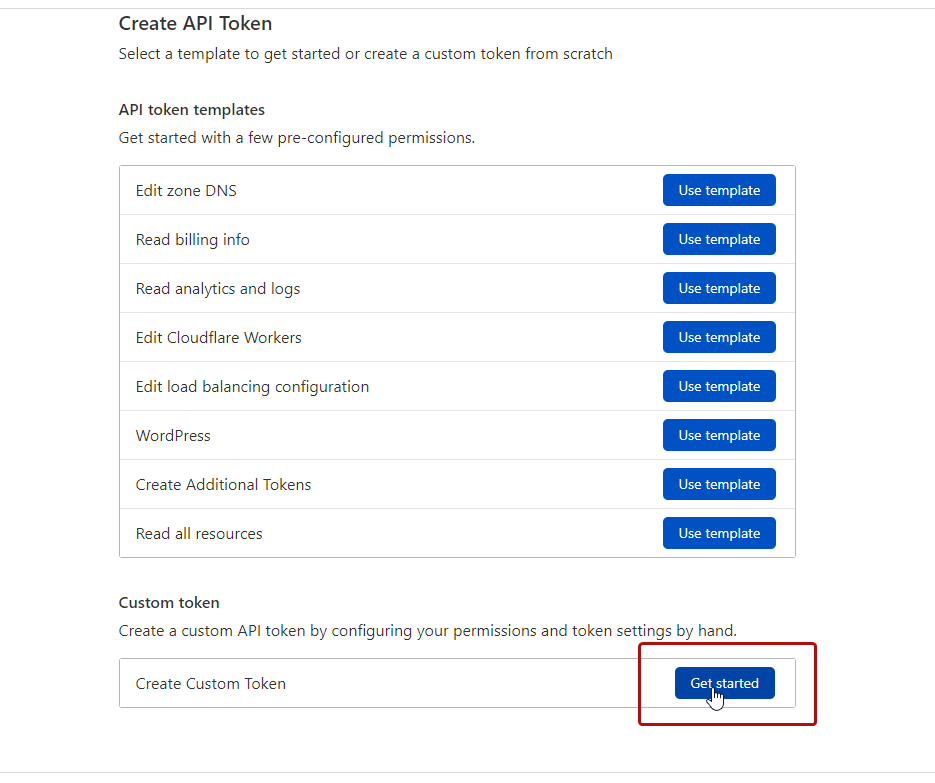Use the Read all resources template
Viewport: 935px width, 783px height.
pos(719,533)
